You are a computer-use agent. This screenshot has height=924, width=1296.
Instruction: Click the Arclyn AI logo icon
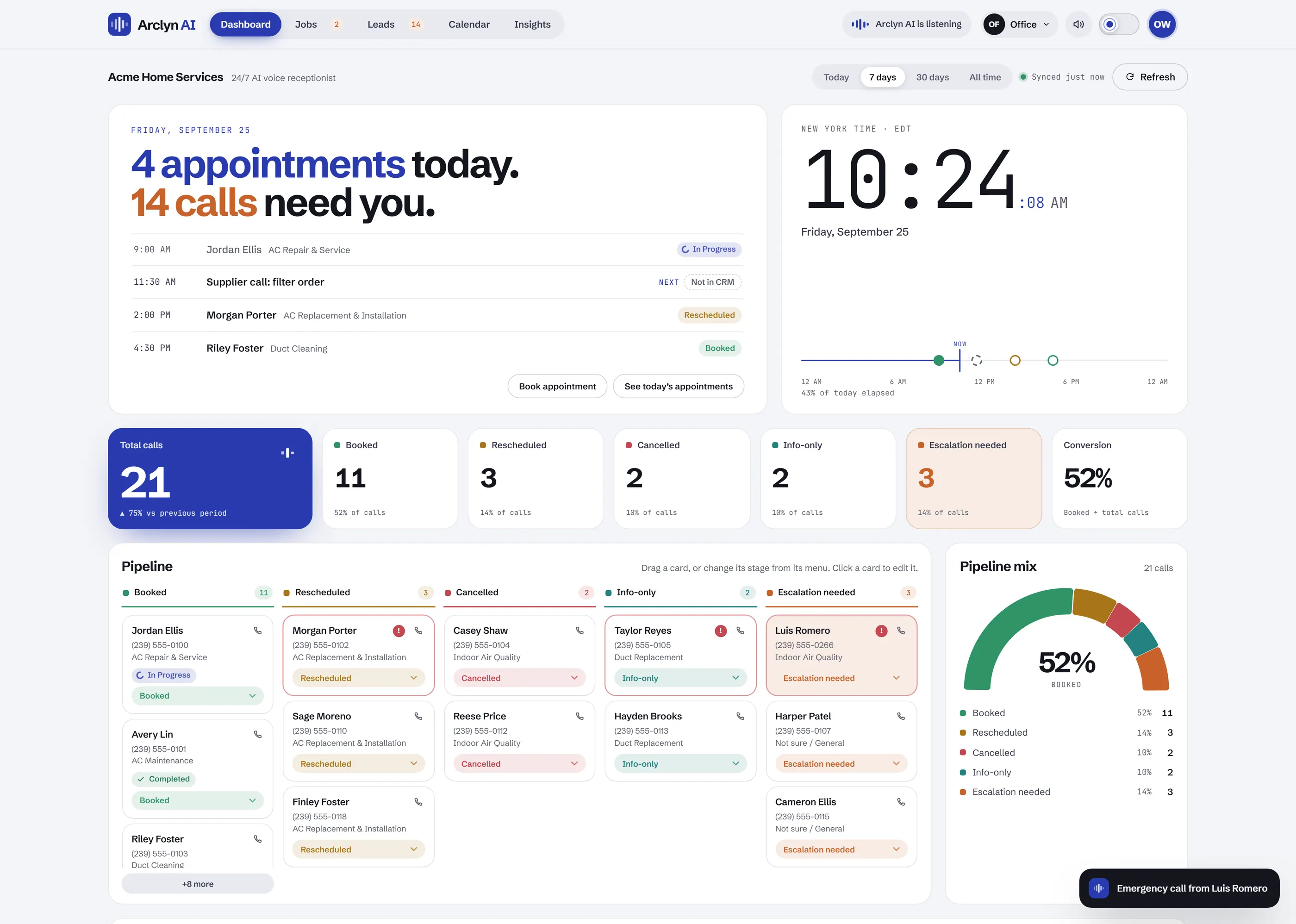click(x=119, y=25)
